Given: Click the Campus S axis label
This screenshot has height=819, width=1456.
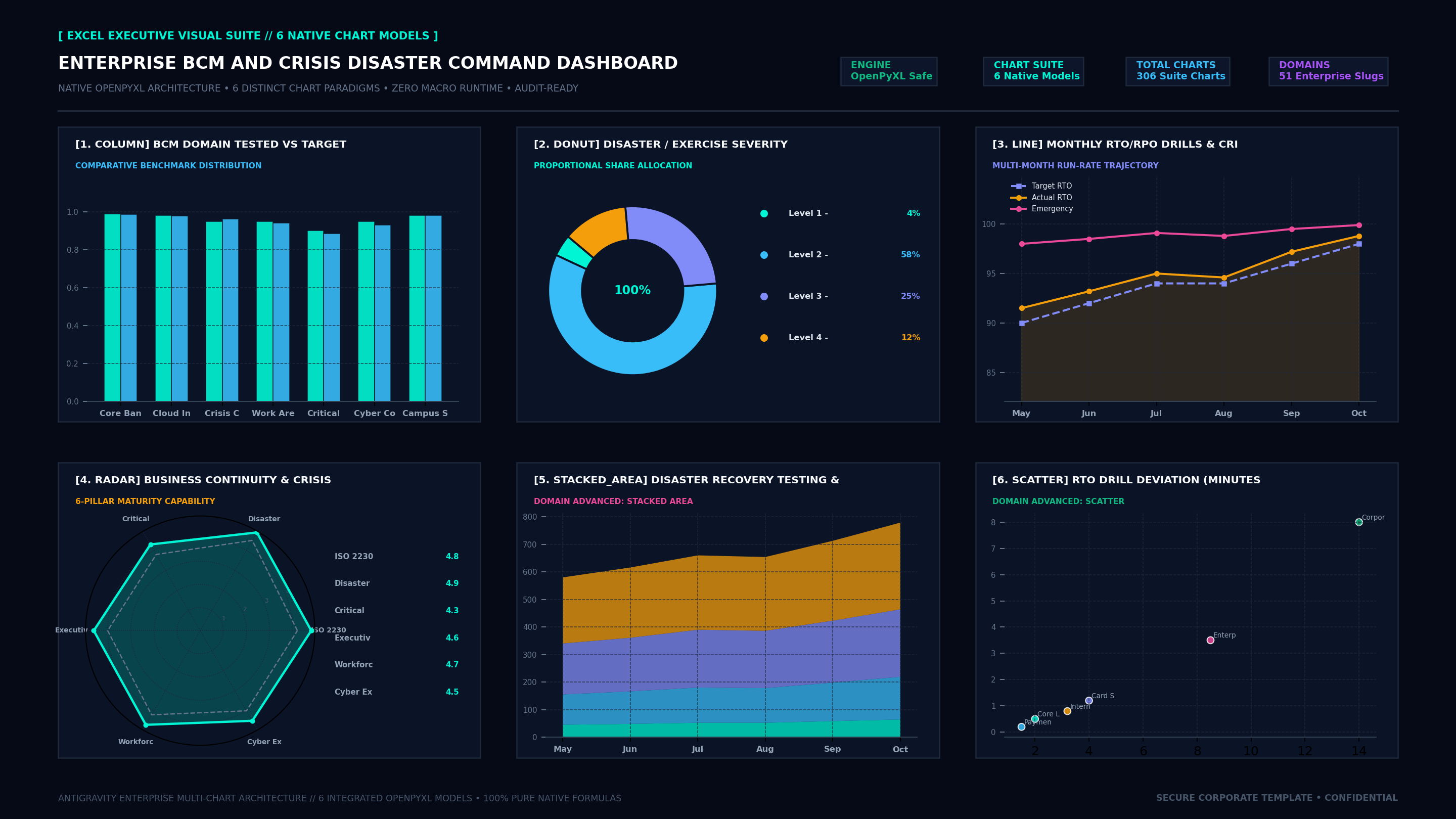Looking at the screenshot, I should (425, 414).
